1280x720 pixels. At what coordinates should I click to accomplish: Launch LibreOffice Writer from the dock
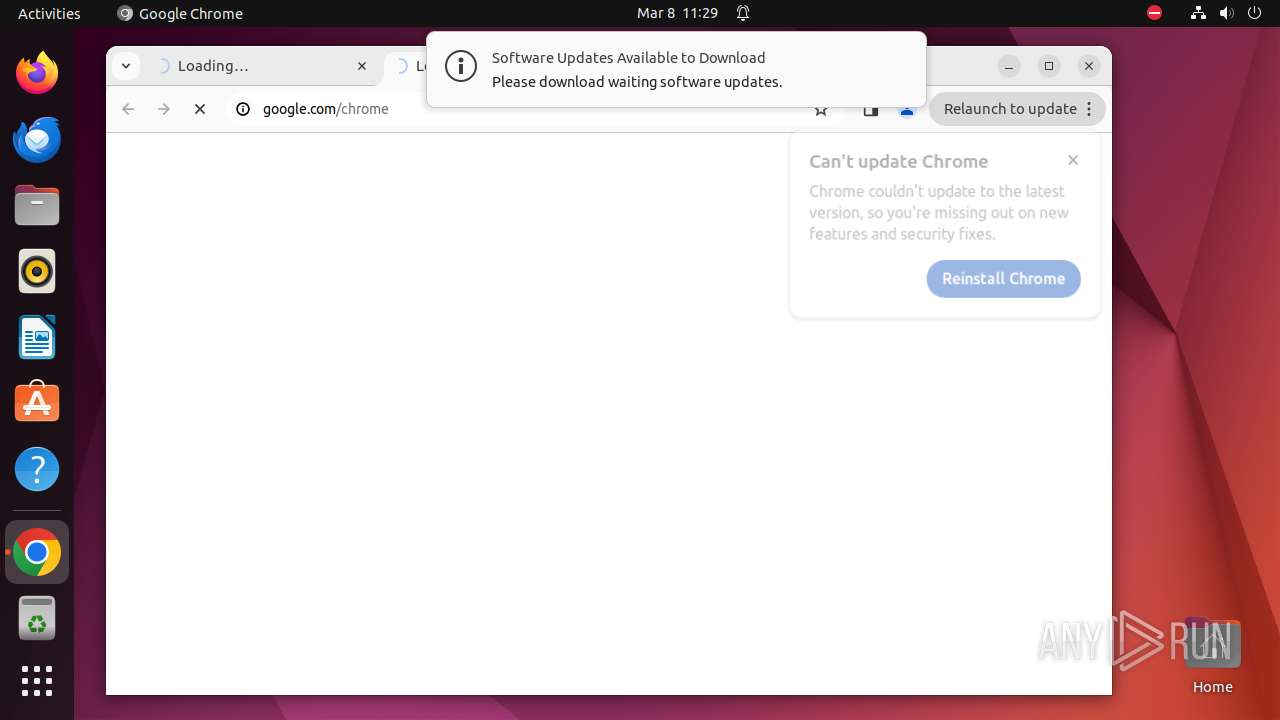pos(37,337)
